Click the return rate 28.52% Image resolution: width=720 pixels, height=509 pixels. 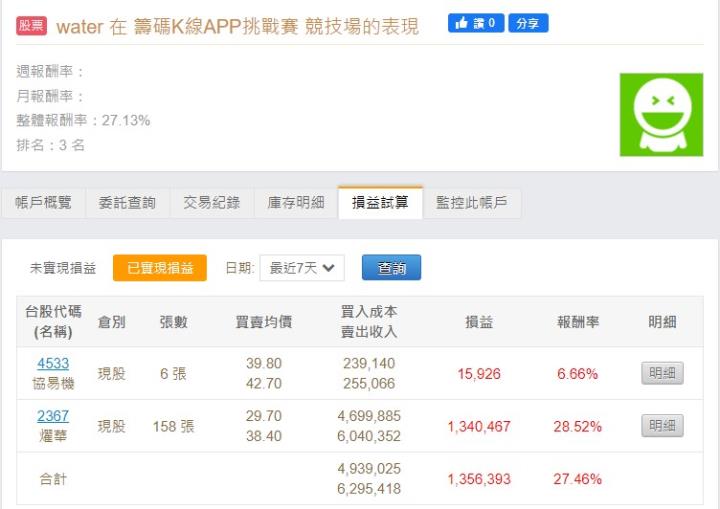[578, 427]
